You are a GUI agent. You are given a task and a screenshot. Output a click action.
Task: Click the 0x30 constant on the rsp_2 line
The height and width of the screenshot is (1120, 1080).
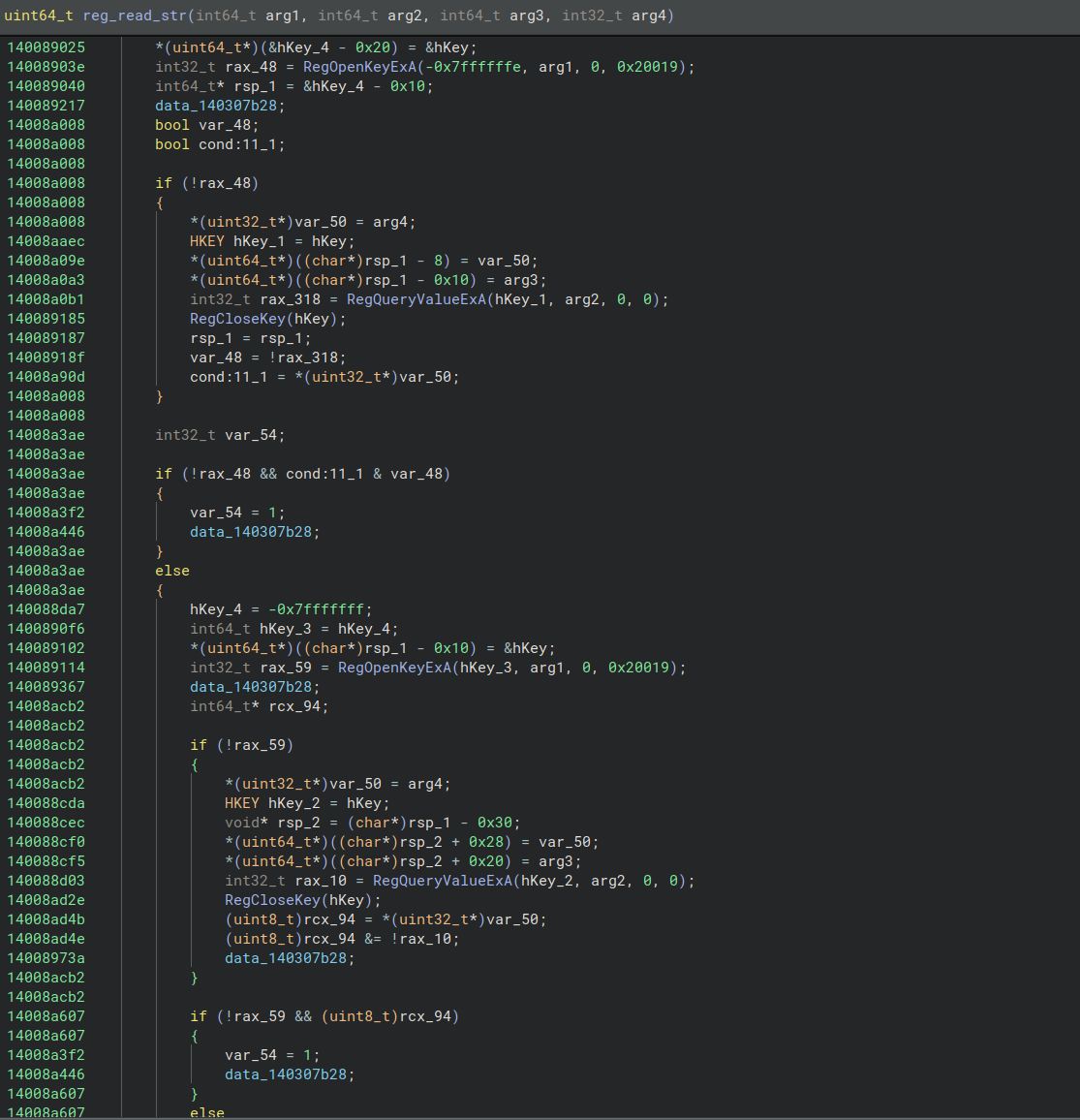[x=494, y=823]
